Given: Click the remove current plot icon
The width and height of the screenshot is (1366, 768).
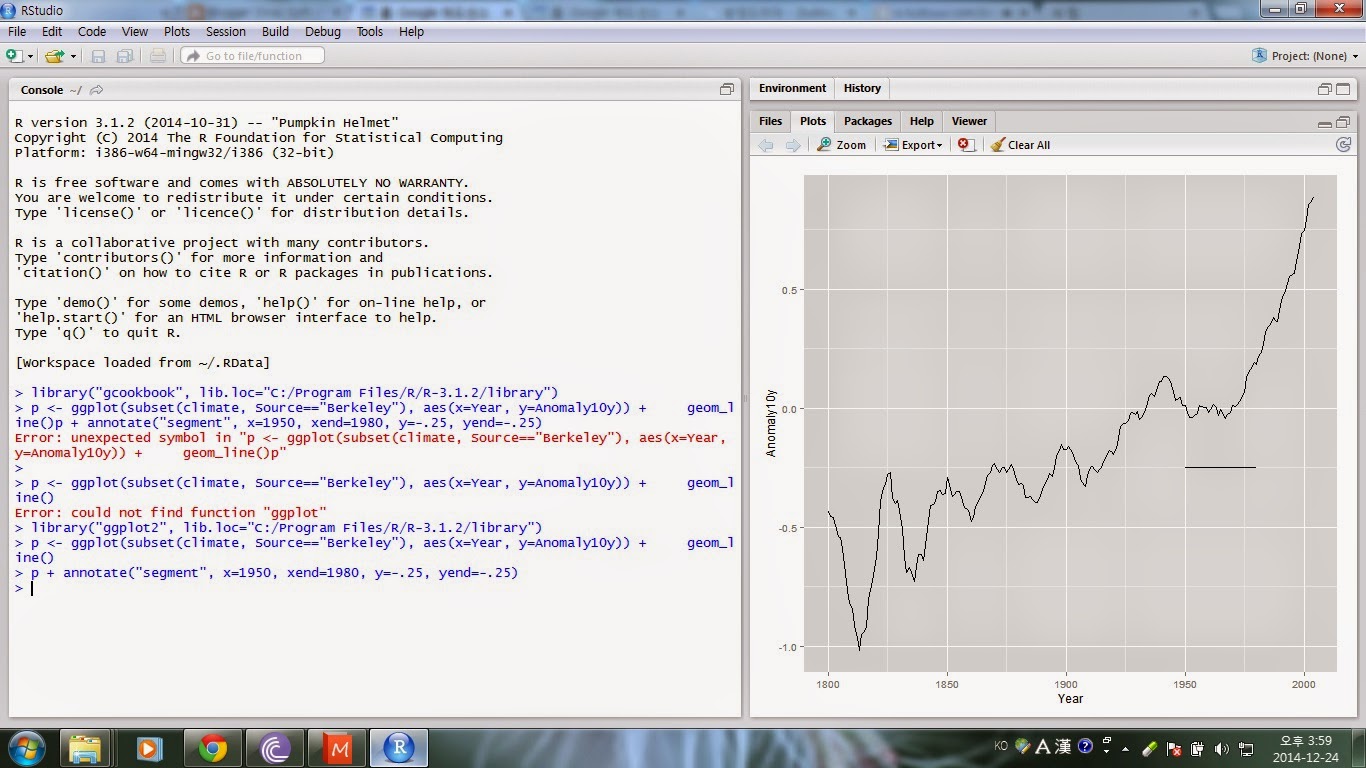Looking at the screenshot, I should tap(965, 145).
